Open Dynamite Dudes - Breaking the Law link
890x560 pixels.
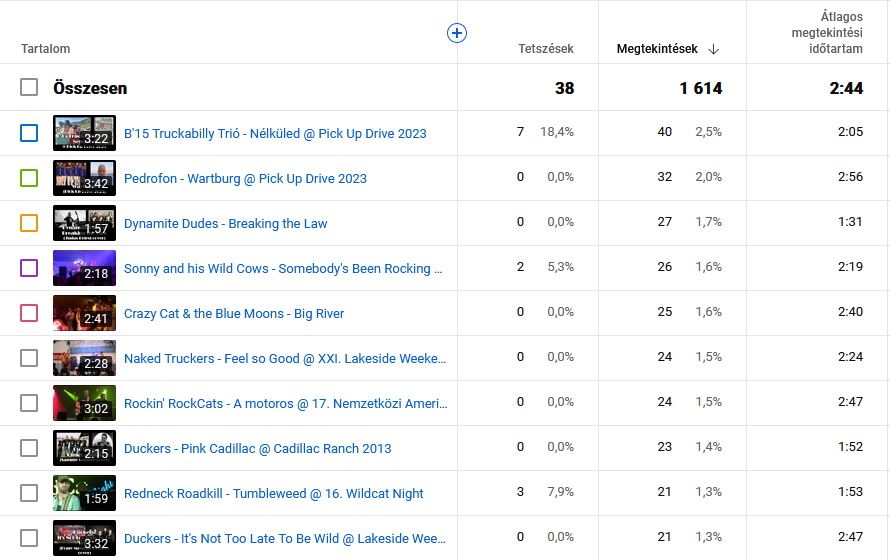(x=225, y=223)
